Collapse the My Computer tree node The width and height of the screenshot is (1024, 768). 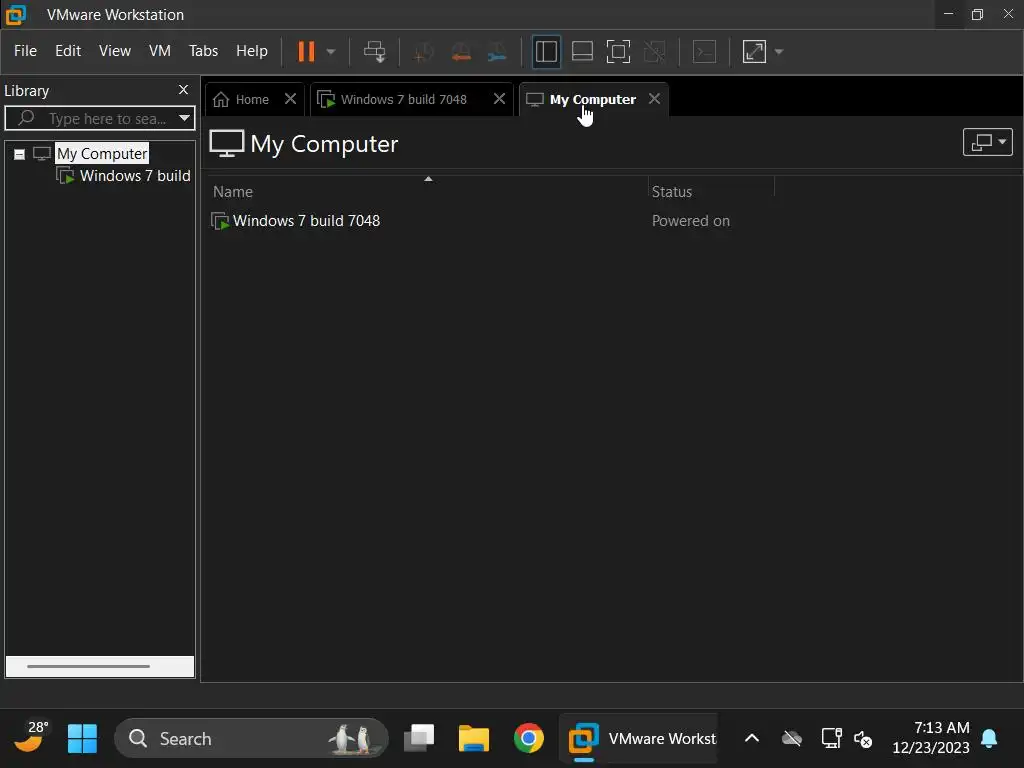[x=20, y=154]
